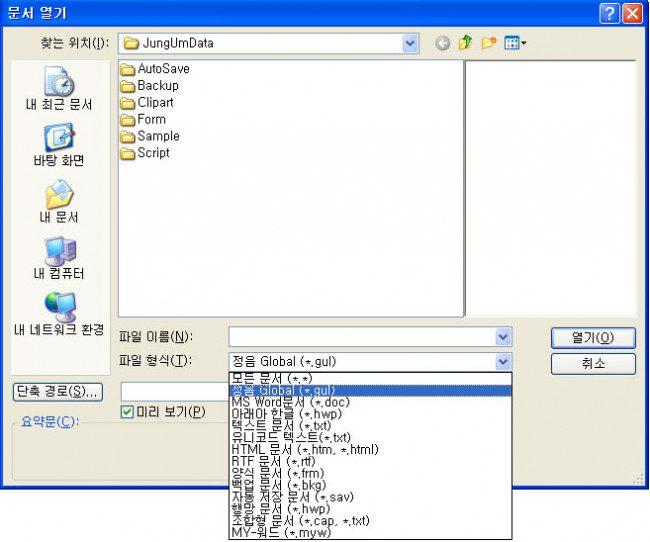The image size is (650, 542).
Task: Open 내 최근 문서 shortcut
Action: pos(59,88)
